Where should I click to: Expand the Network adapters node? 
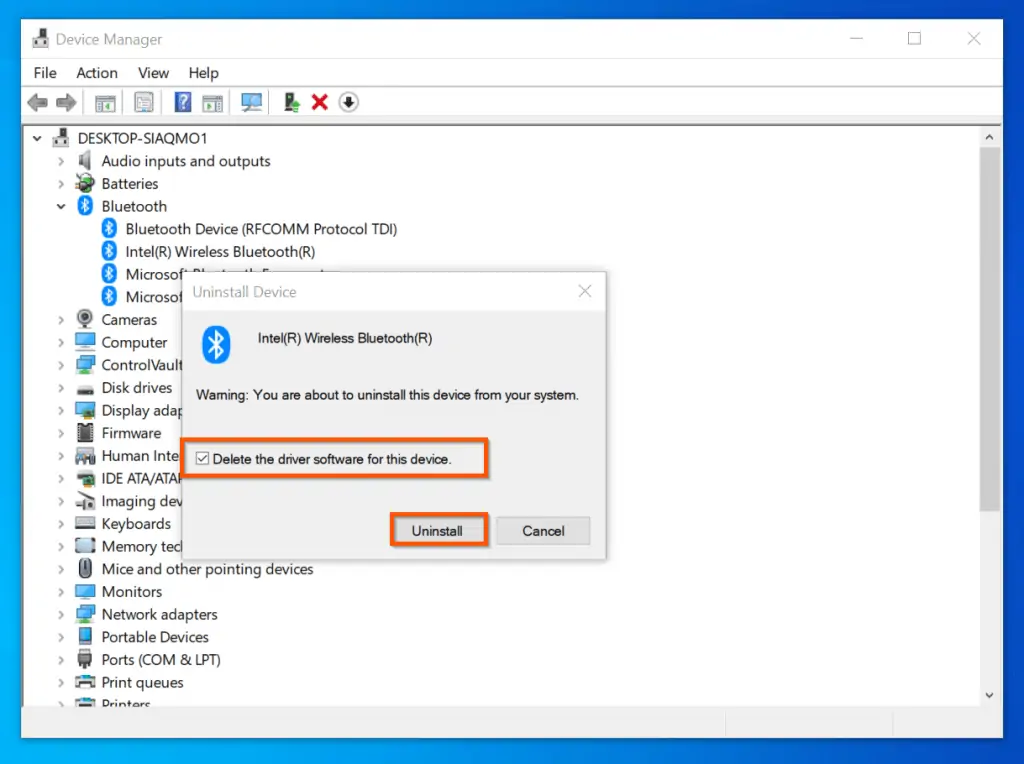click(61, 615)
